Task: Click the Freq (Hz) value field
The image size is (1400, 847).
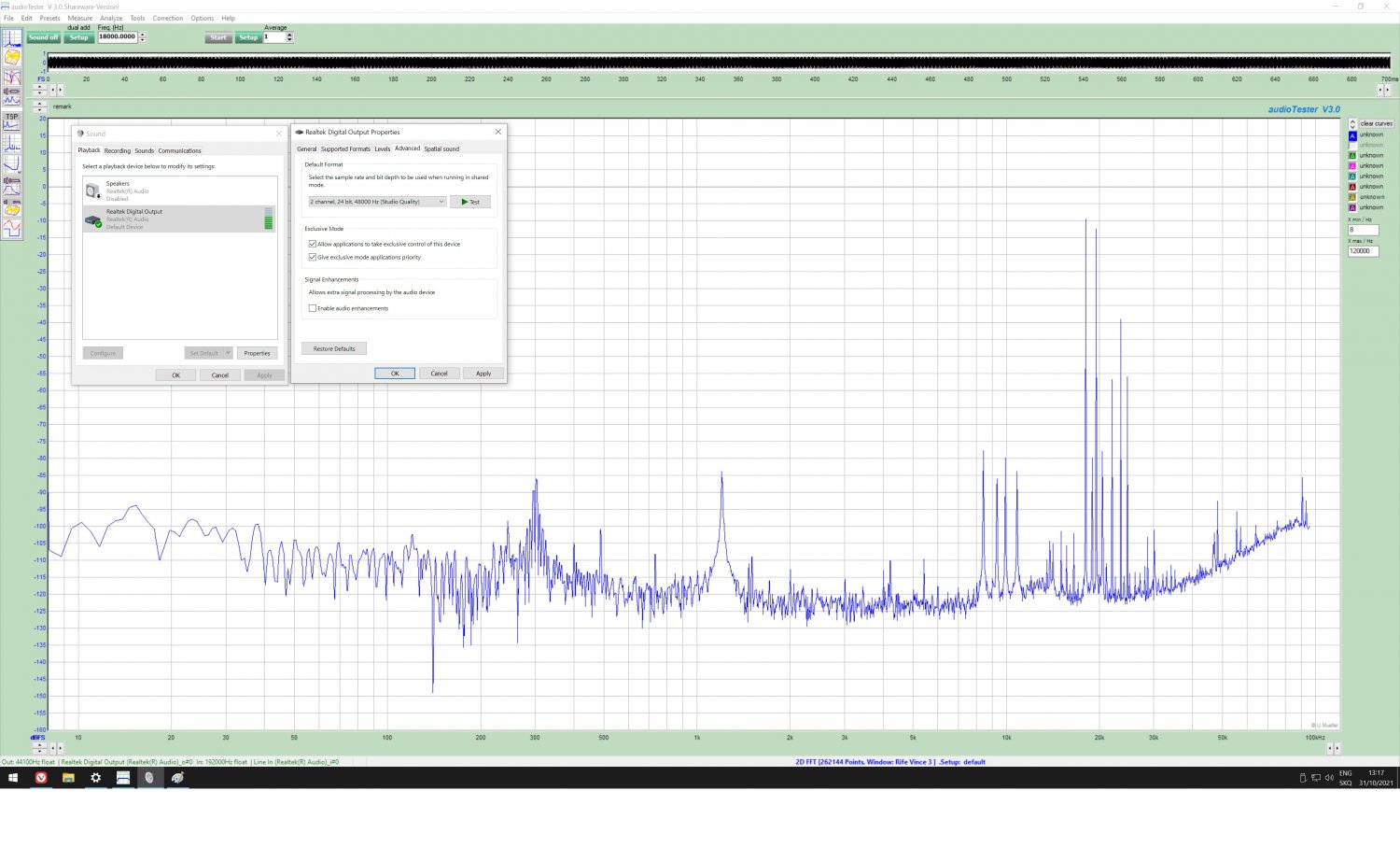Action: point(117,37)
